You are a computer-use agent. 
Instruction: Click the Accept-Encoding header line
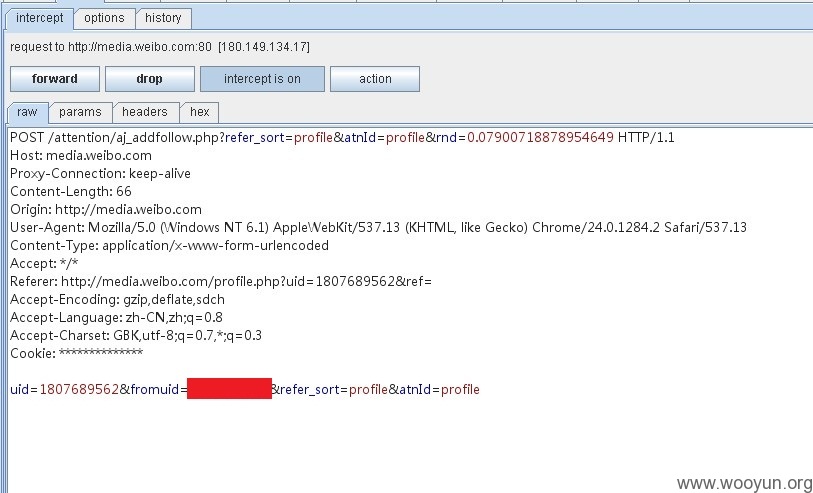[118, 300]
